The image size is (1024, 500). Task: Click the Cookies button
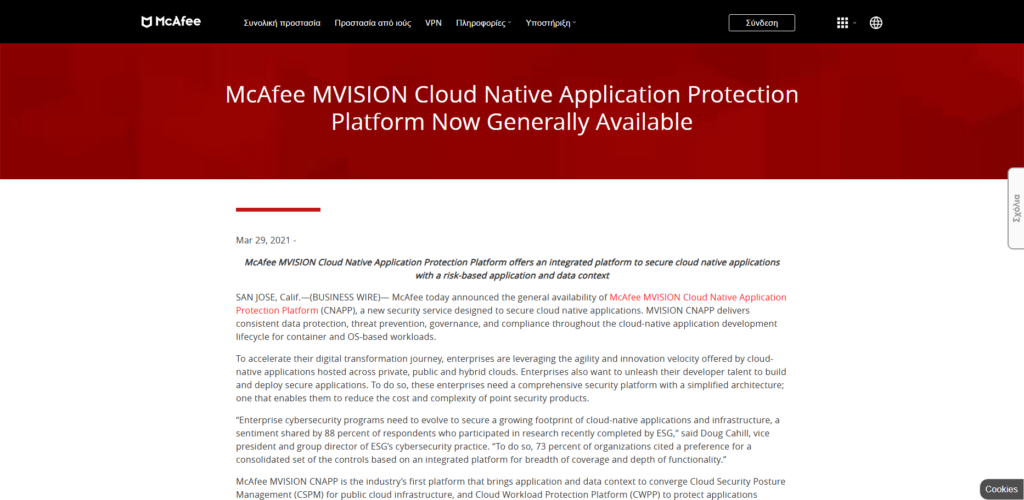pyautogui.click(x=1001, y=490)
